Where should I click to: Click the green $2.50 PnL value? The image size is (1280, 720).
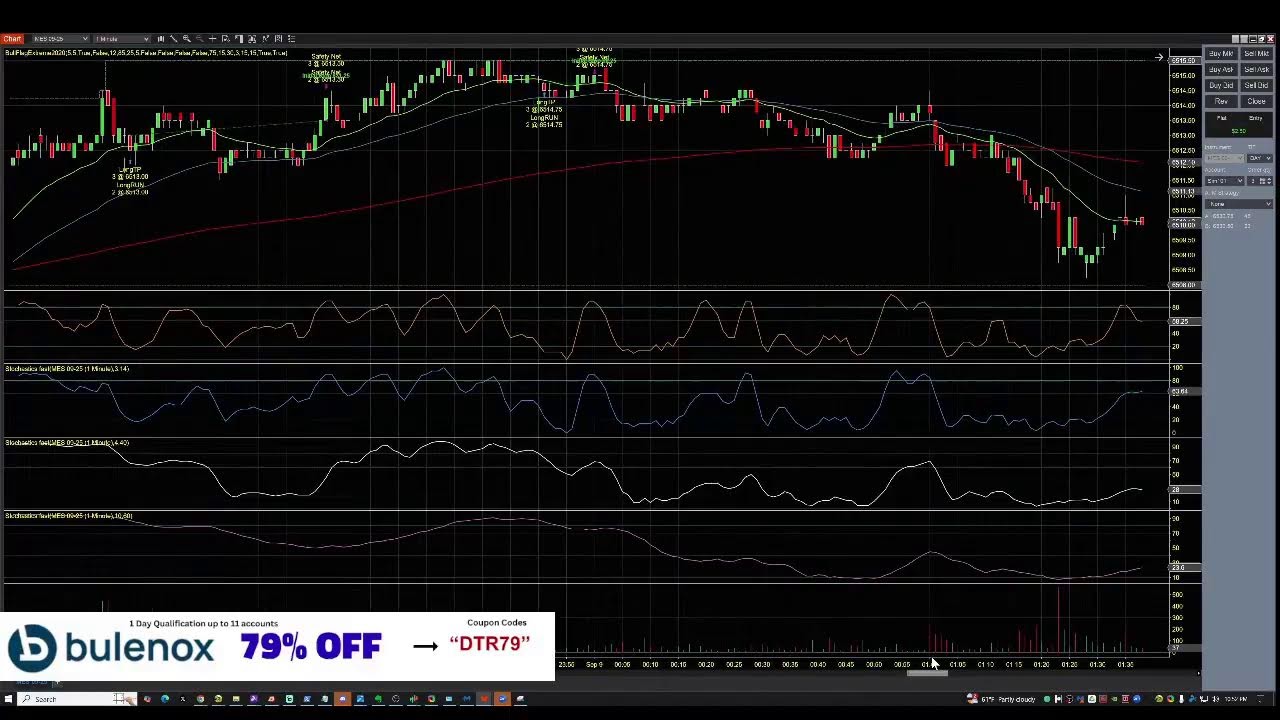[1239, 131]
